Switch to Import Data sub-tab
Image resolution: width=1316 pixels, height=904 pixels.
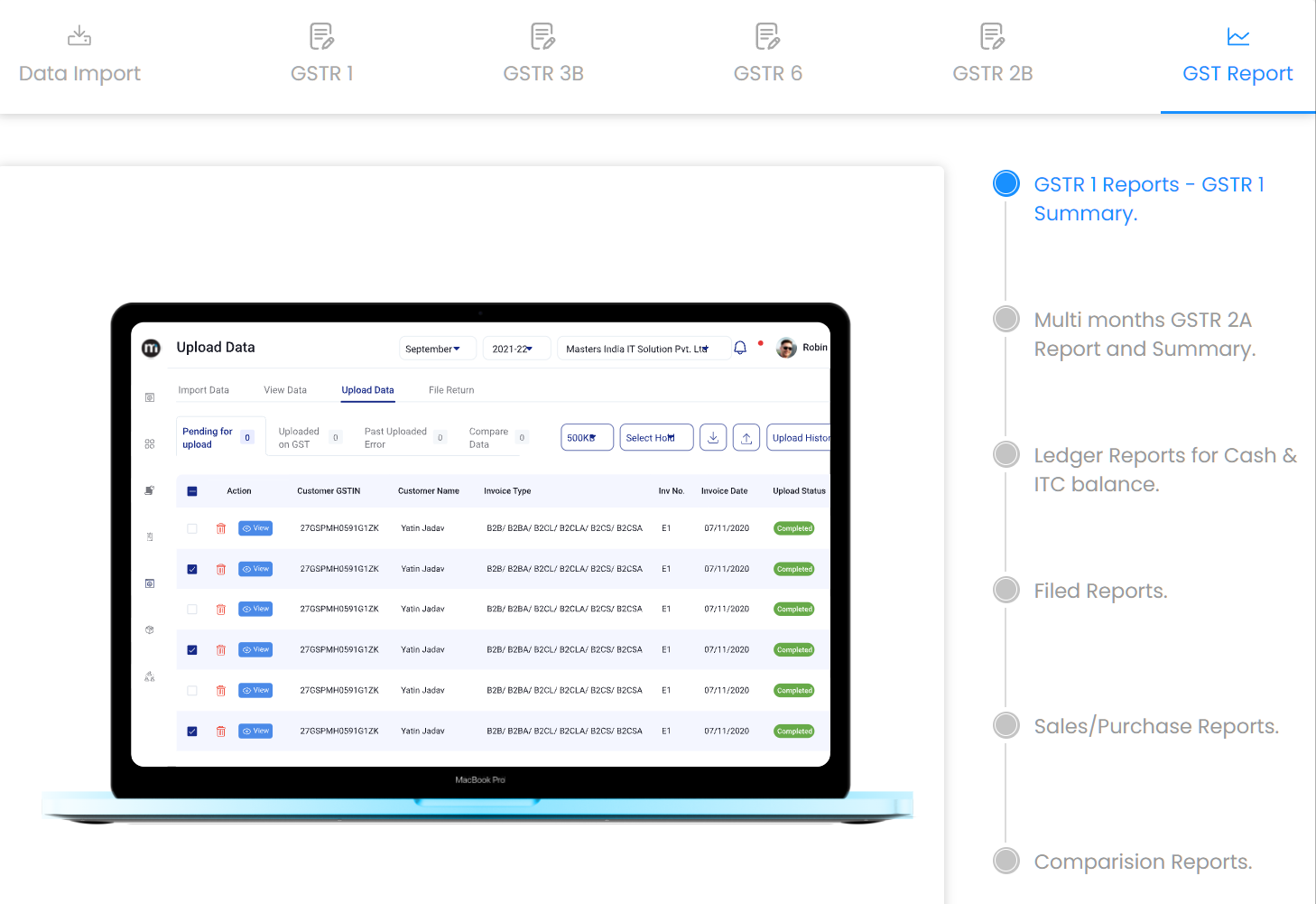[203, 390]
